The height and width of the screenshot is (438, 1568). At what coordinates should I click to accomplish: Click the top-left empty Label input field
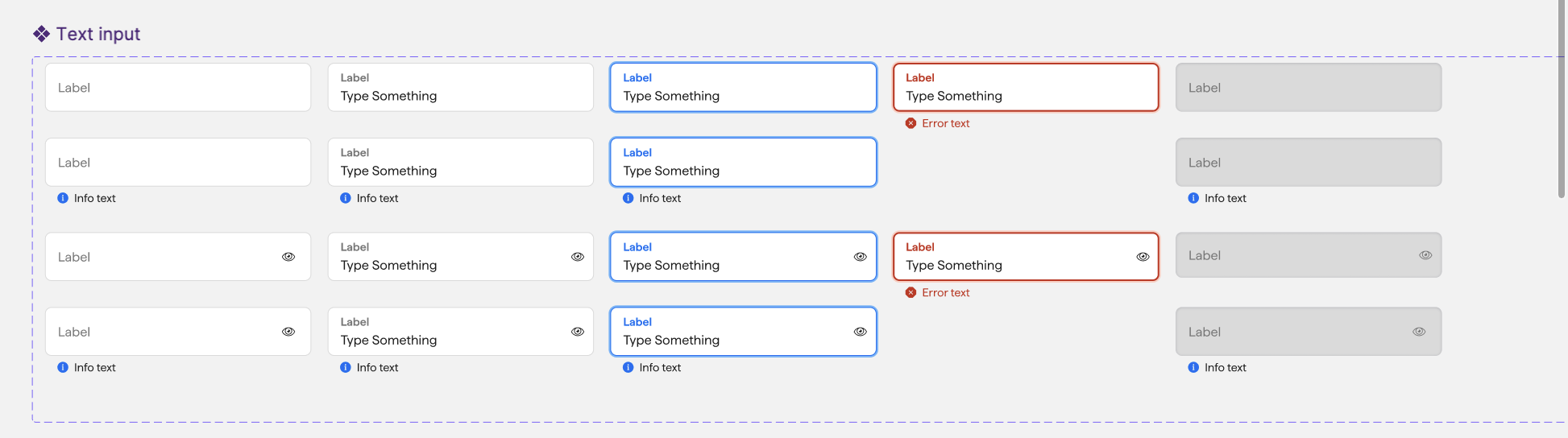[x=178, y=88]
